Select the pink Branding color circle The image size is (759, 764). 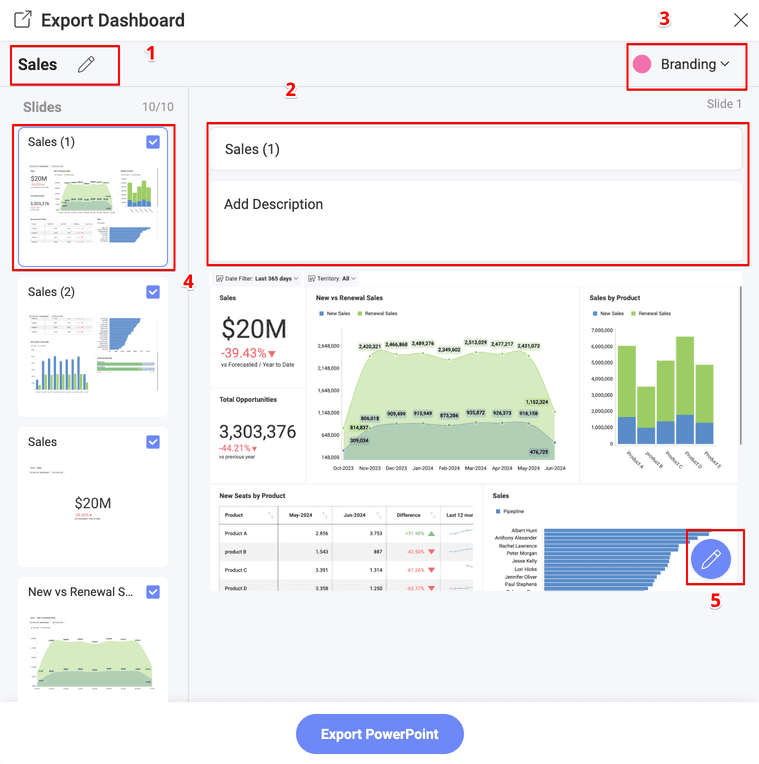[x=642, y=64]
